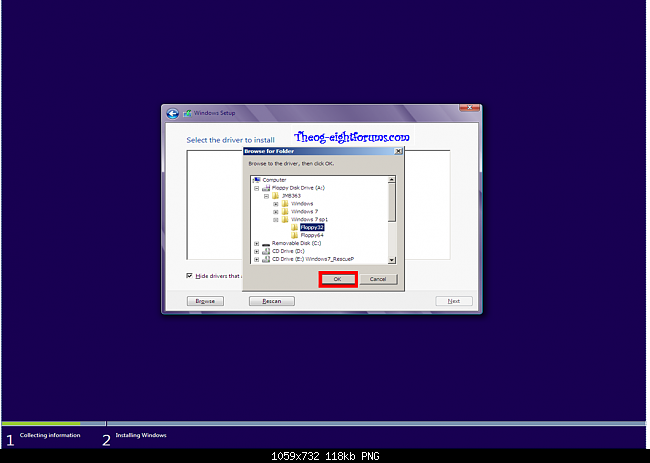
Task: Click the Next button in Windows Setup
Action: tap(454, 301)
